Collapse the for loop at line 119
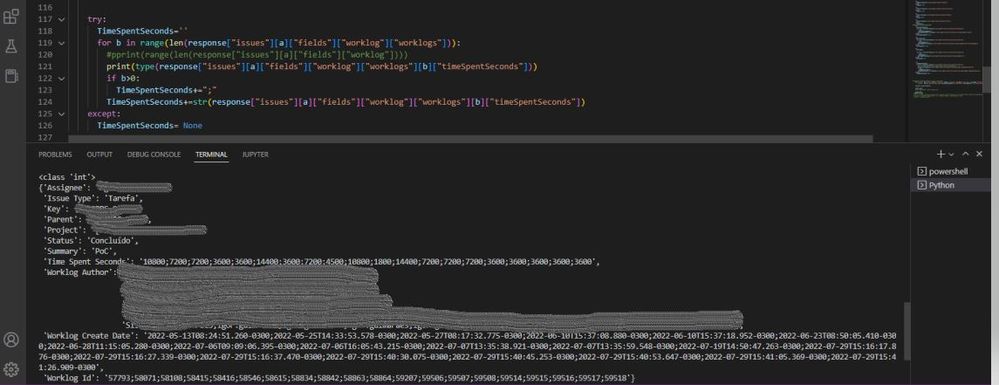 [61, 43]
